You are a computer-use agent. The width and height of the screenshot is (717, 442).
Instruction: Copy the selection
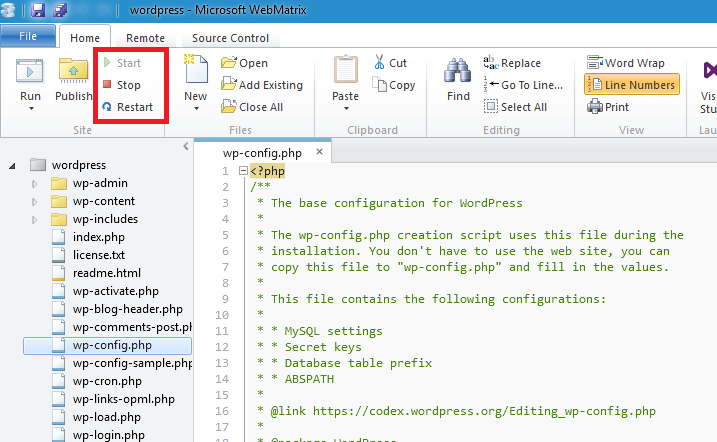click(x=394, y=85)
